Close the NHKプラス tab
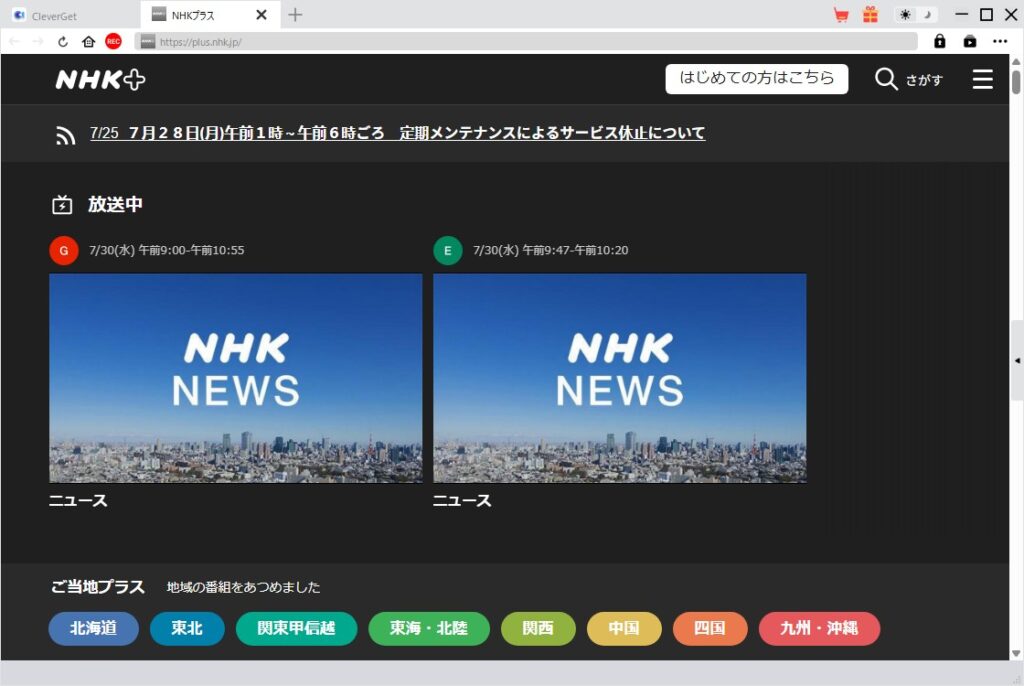 point(261,14)
